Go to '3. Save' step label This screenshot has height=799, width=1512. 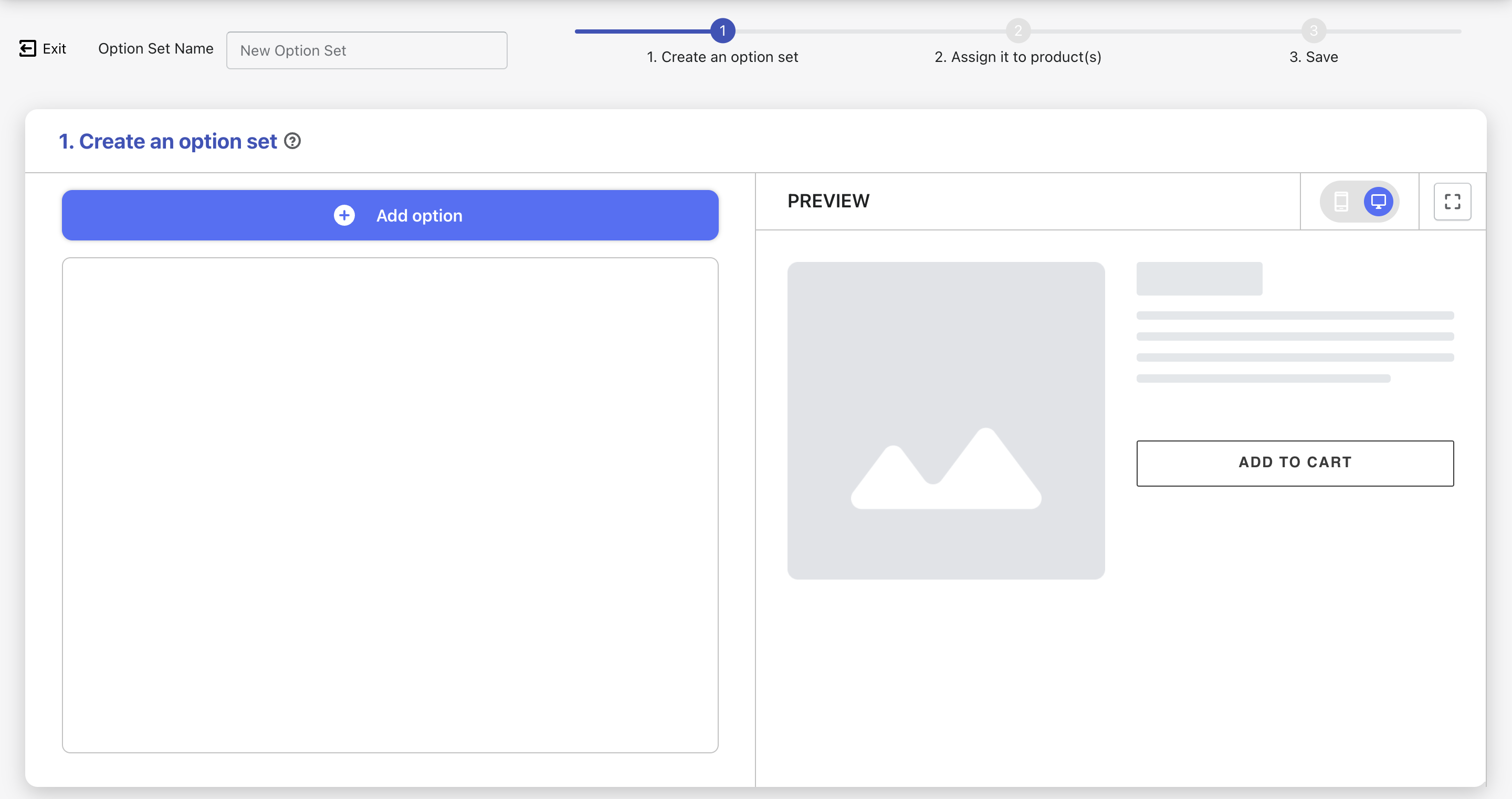coord(1314,57)
